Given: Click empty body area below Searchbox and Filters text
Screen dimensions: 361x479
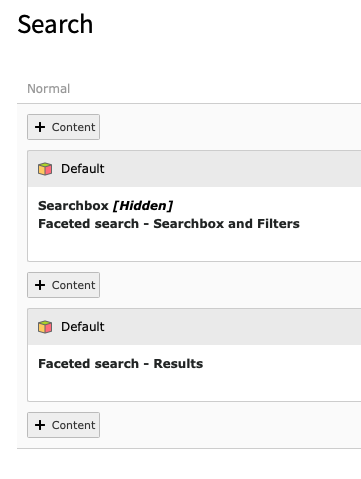Looking at the screenshot, I should coord(194,246).
